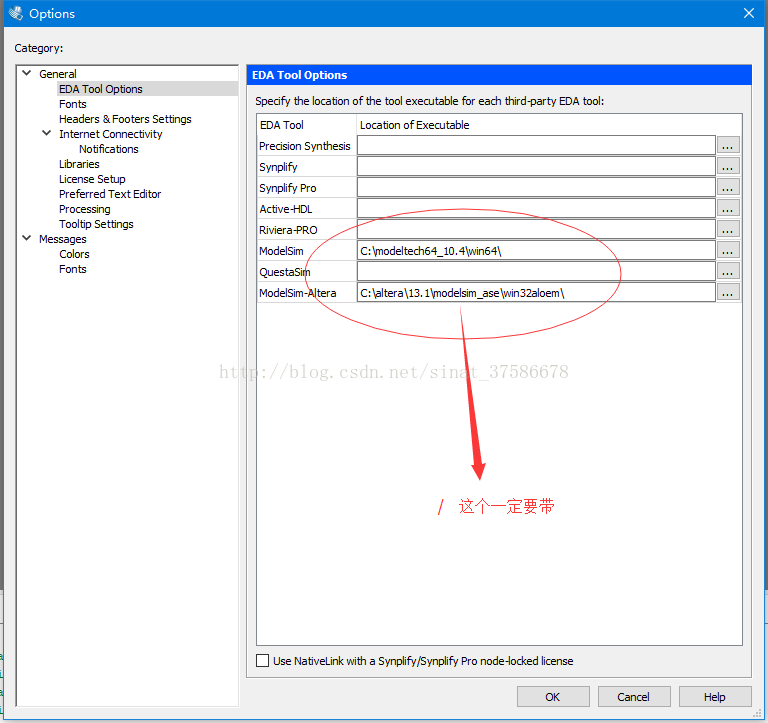Enable NativeLink with Synplify node-locked license

pyautogui.click(x=263, y=660)
